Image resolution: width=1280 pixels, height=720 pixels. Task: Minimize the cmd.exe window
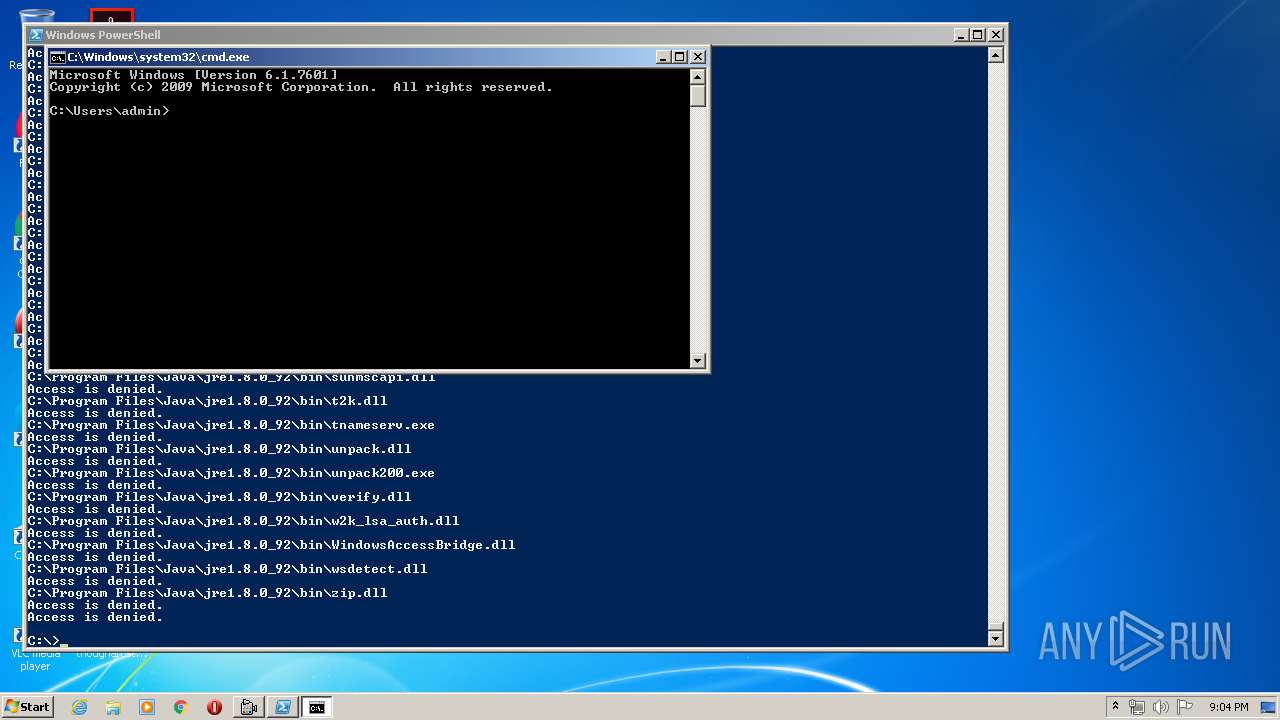(663, 57)
